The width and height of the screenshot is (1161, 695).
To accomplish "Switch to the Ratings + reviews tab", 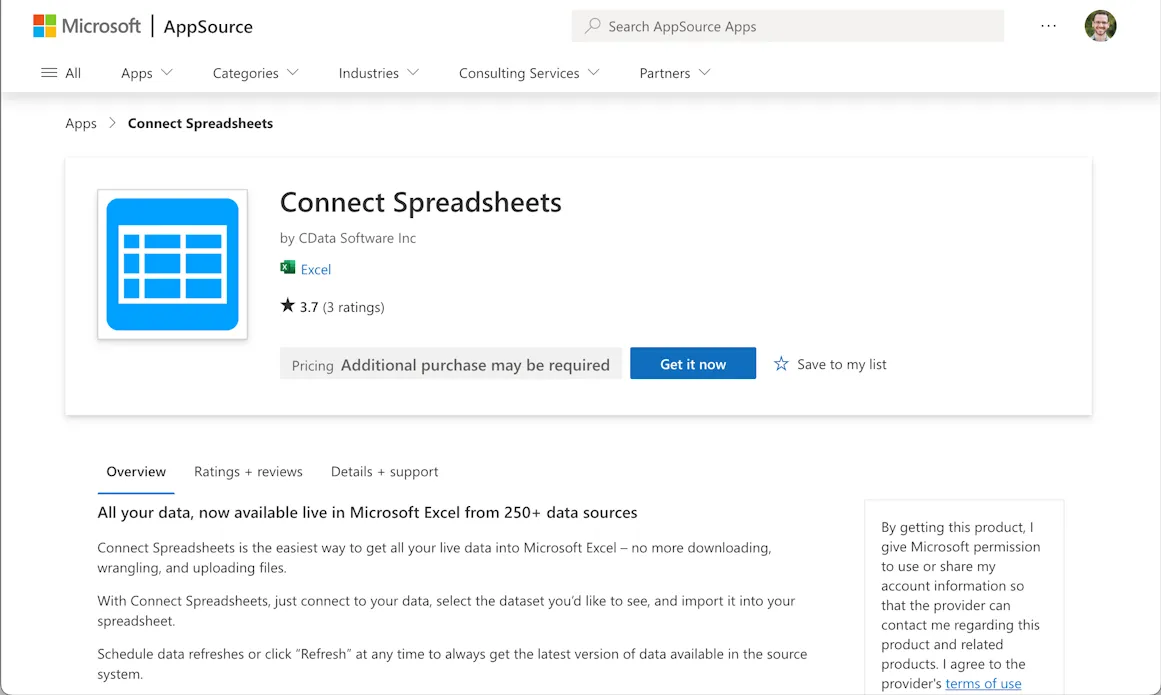I will 248,471.
